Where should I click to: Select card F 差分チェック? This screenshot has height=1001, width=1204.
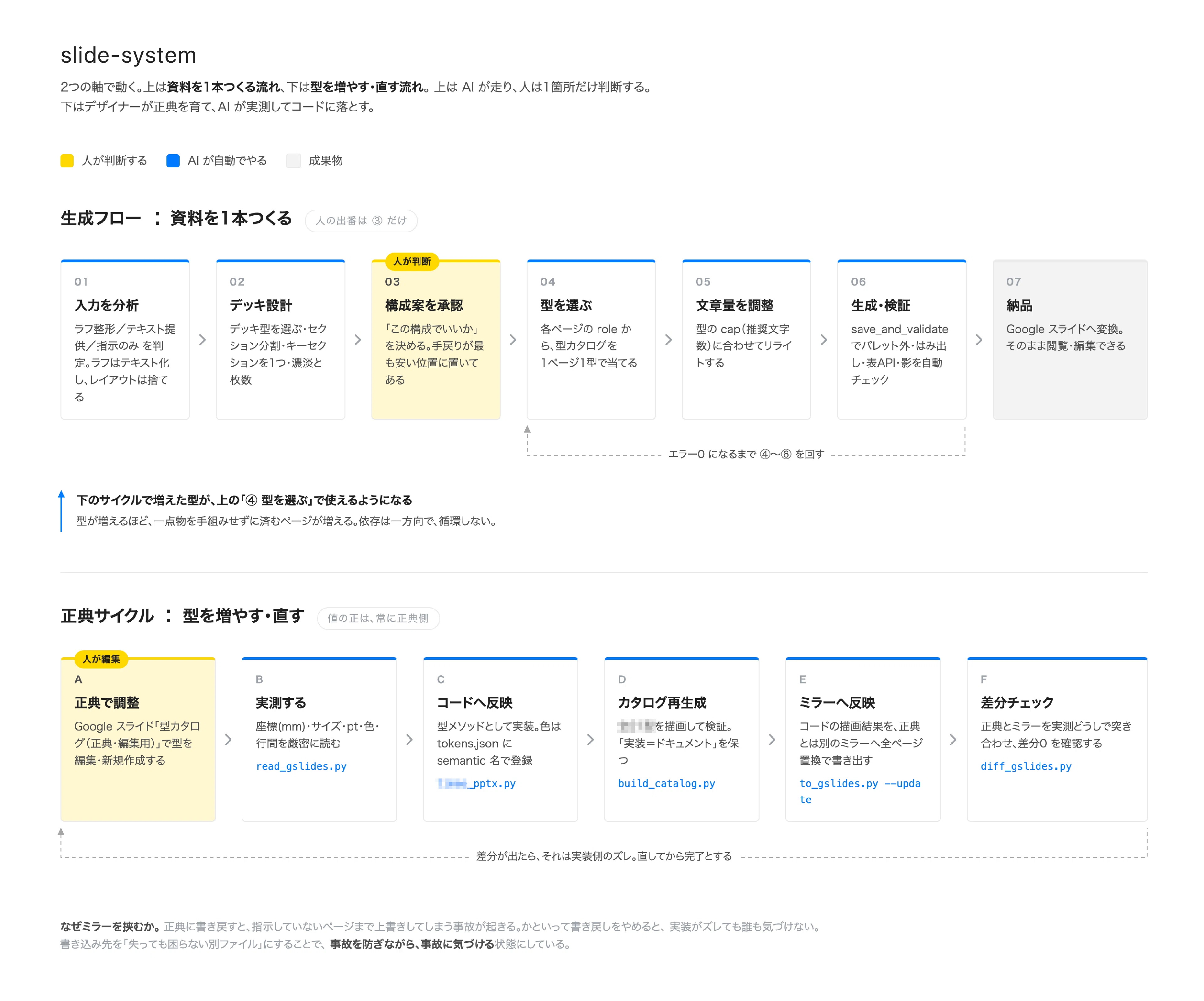pyautogui.click(x=1057, y=740)
